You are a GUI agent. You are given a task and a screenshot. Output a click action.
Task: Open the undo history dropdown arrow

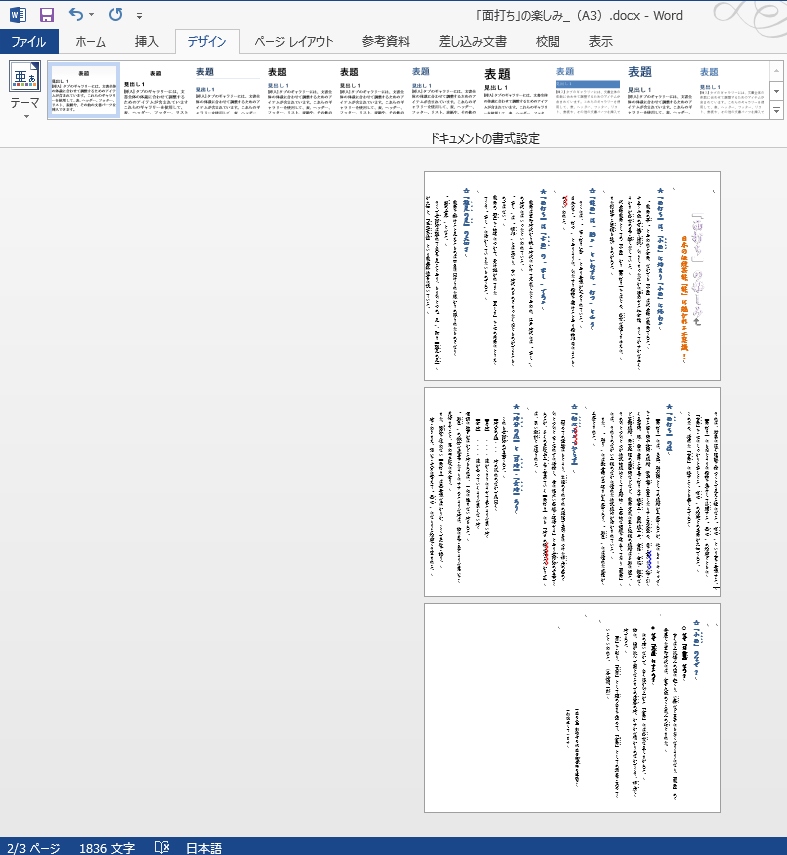click(91, 15)
